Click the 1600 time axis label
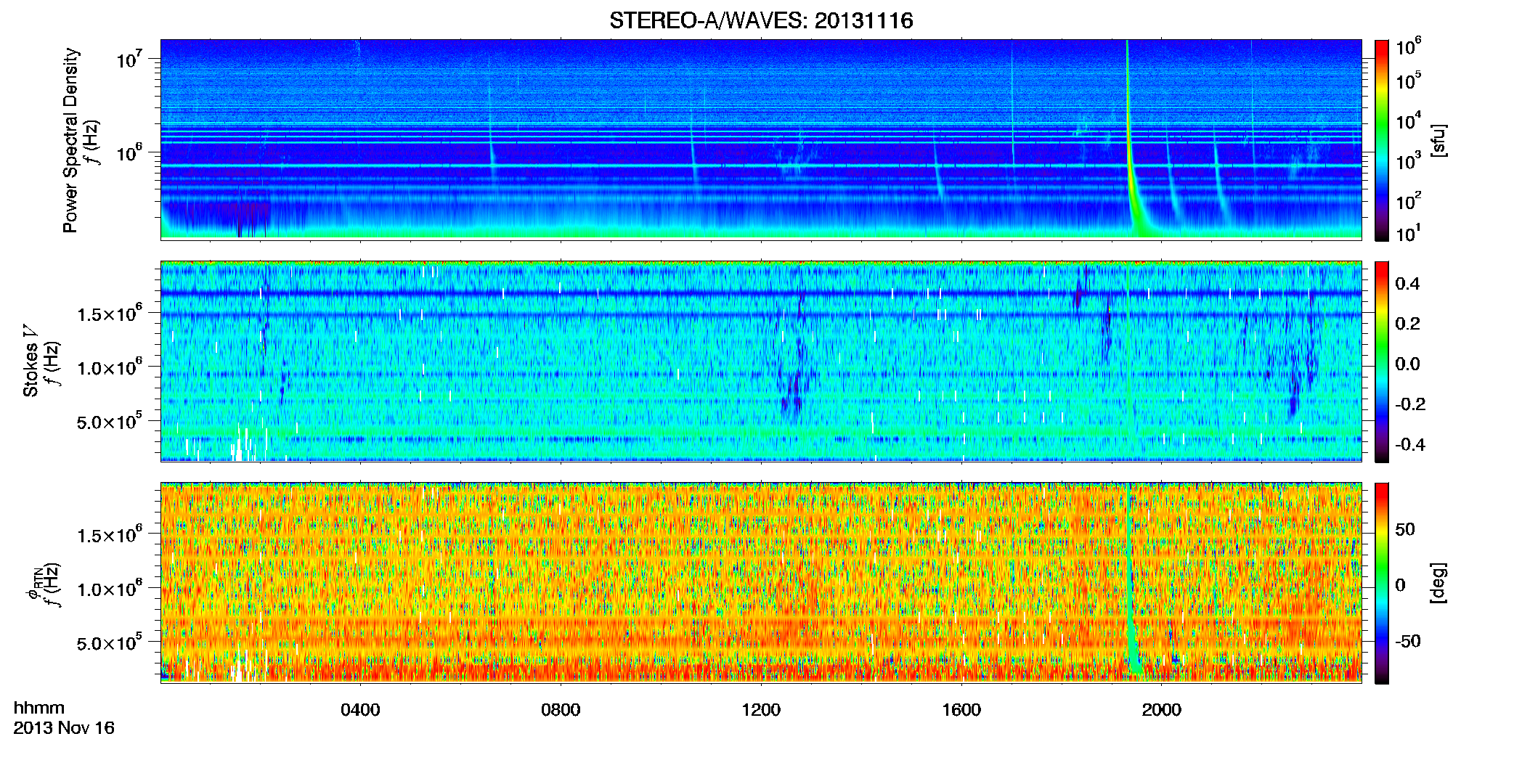 click(961, 710)
